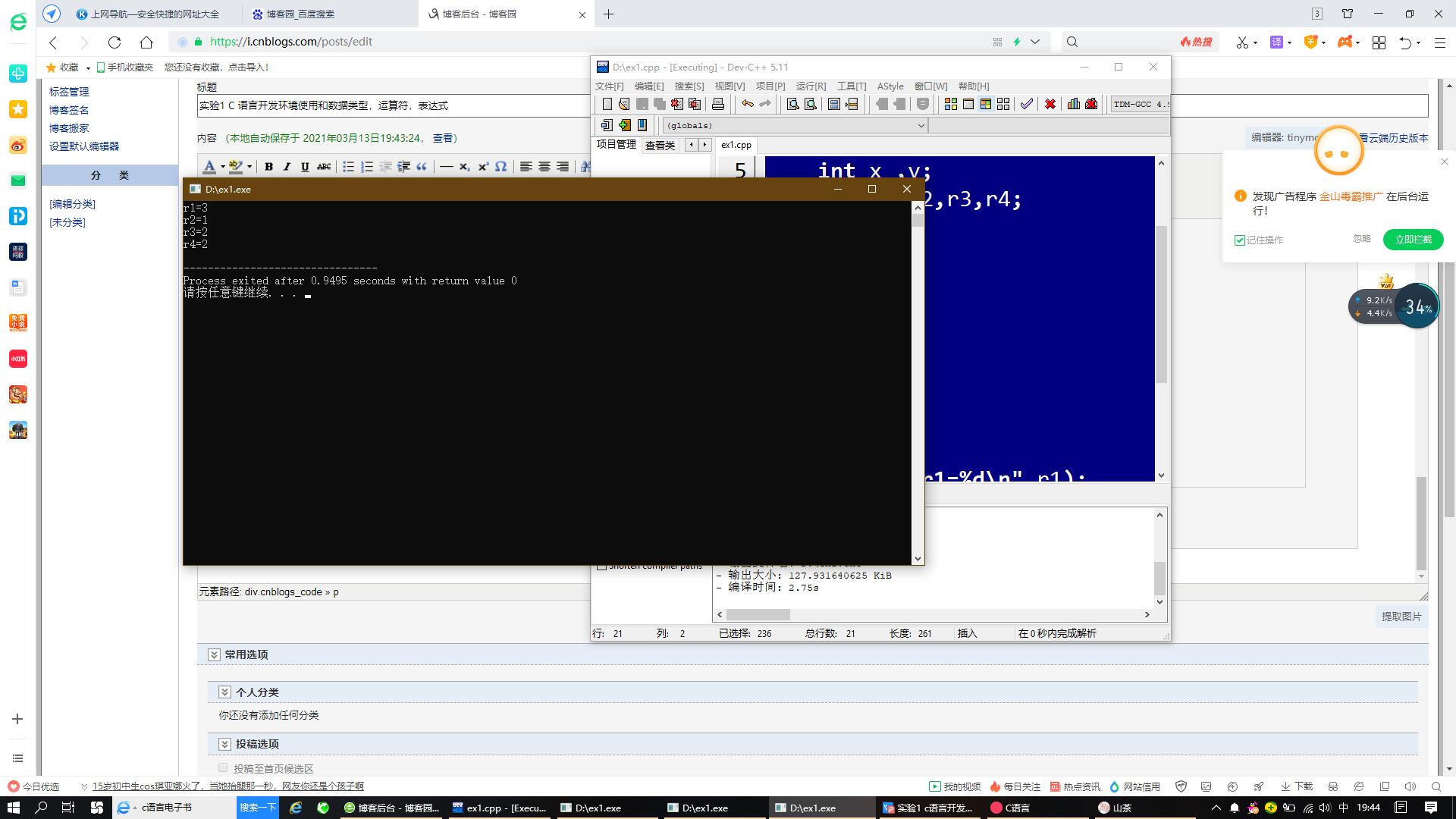This screenshot has width=1456, height=819.
Task: Click the Add to project green plus icon
Action: coord(624,125)
